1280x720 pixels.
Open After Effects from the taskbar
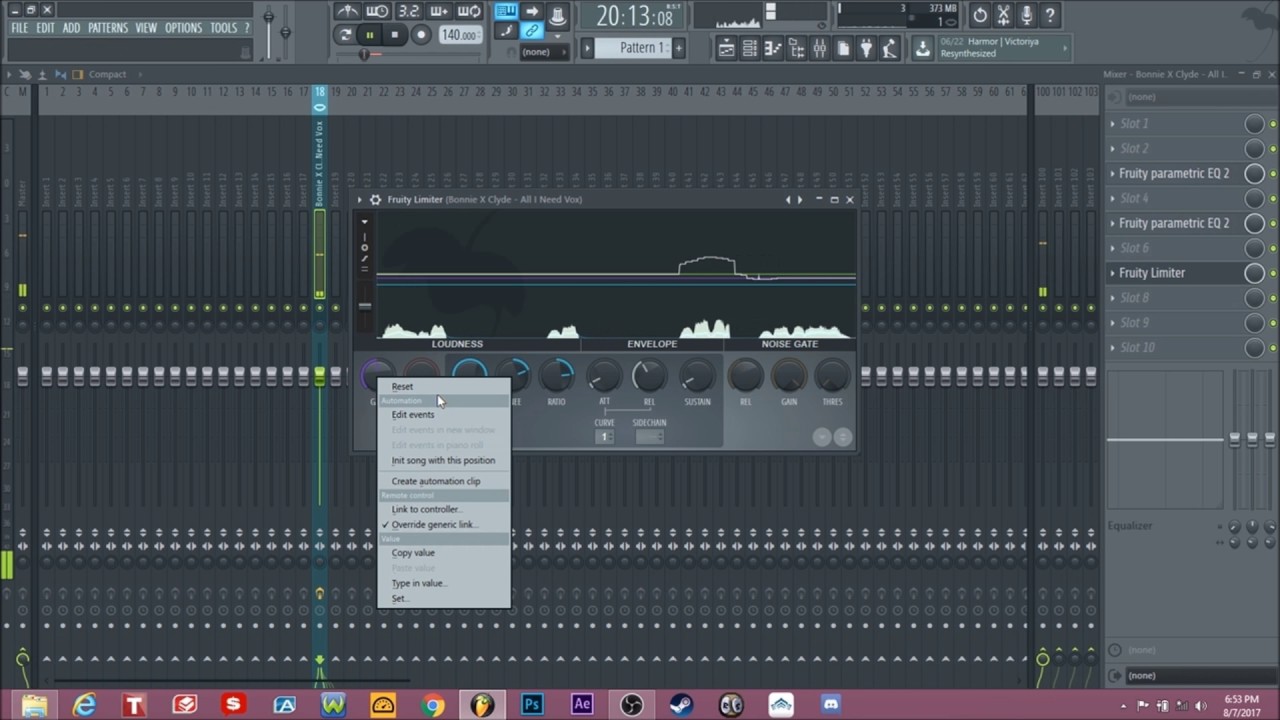click(x=582, y=705)
